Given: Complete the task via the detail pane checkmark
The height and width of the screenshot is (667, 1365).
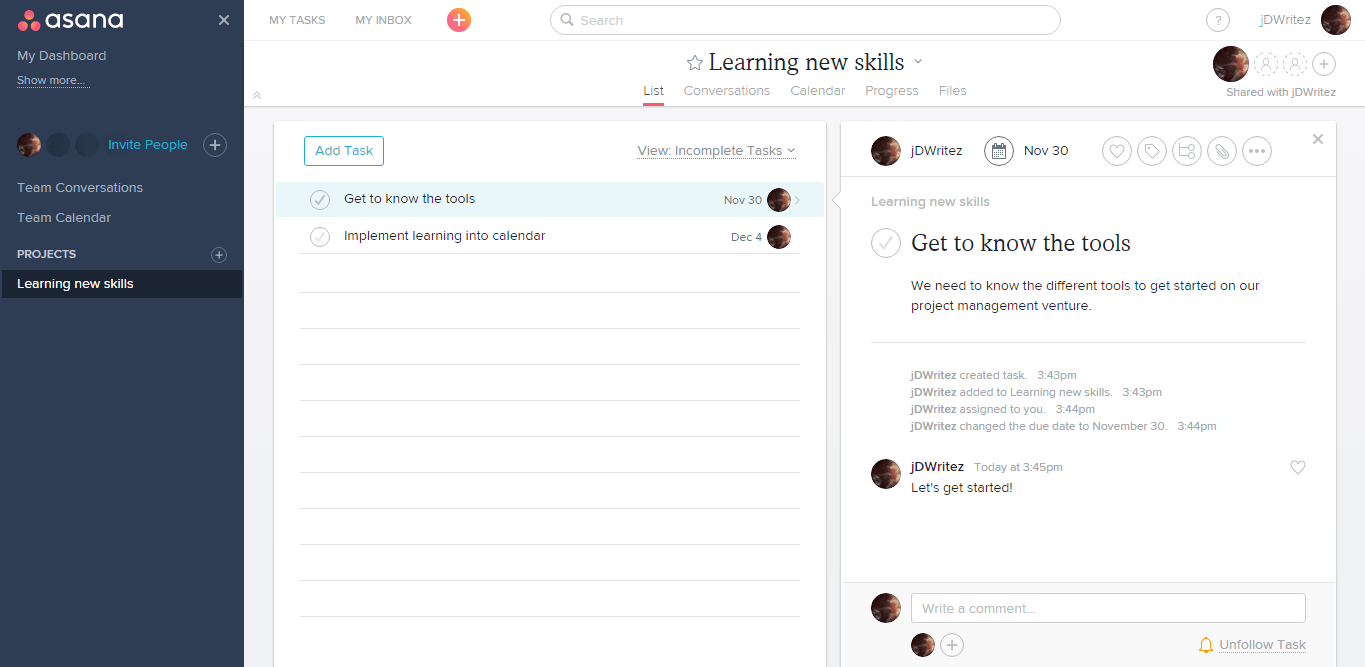Looking at the screenshot, I should pos(886,243).
